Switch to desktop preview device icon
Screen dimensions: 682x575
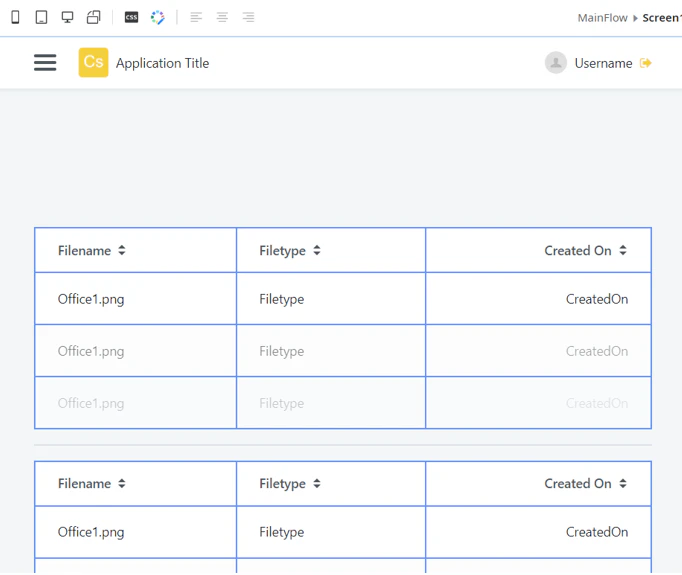[x=67, y=17]
